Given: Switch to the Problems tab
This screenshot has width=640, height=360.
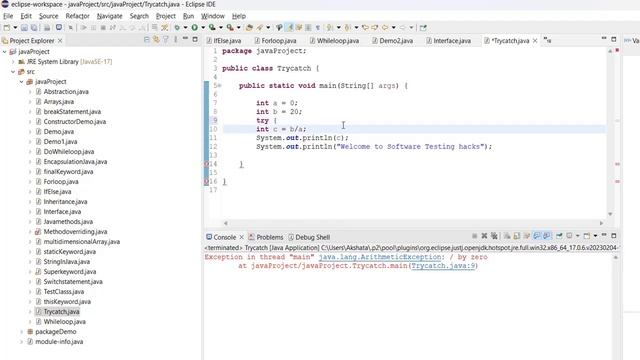Looking at the screenshot, I should 266,237.
